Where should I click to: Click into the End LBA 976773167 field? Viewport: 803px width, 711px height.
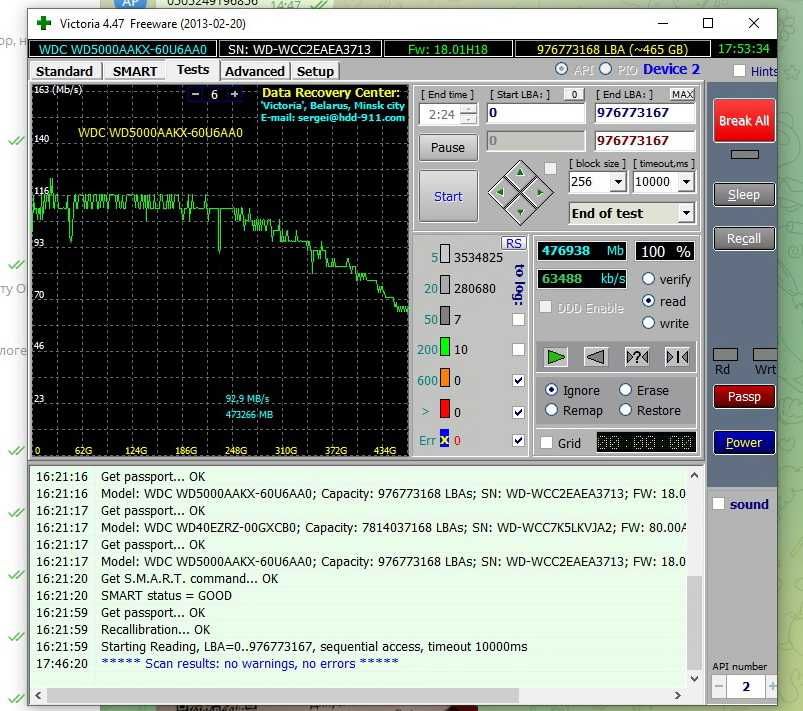tap(645, 113)
